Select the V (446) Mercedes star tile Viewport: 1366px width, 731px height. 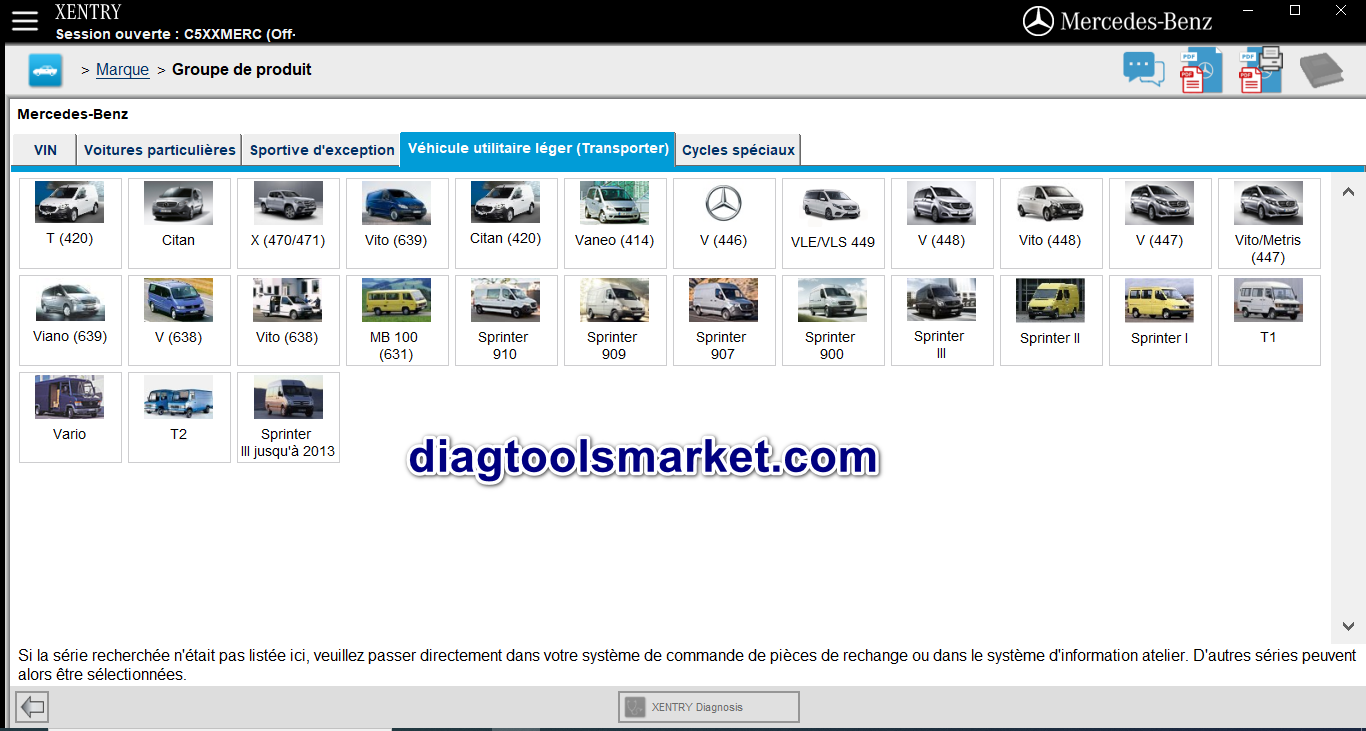click(x=724, y=223)
